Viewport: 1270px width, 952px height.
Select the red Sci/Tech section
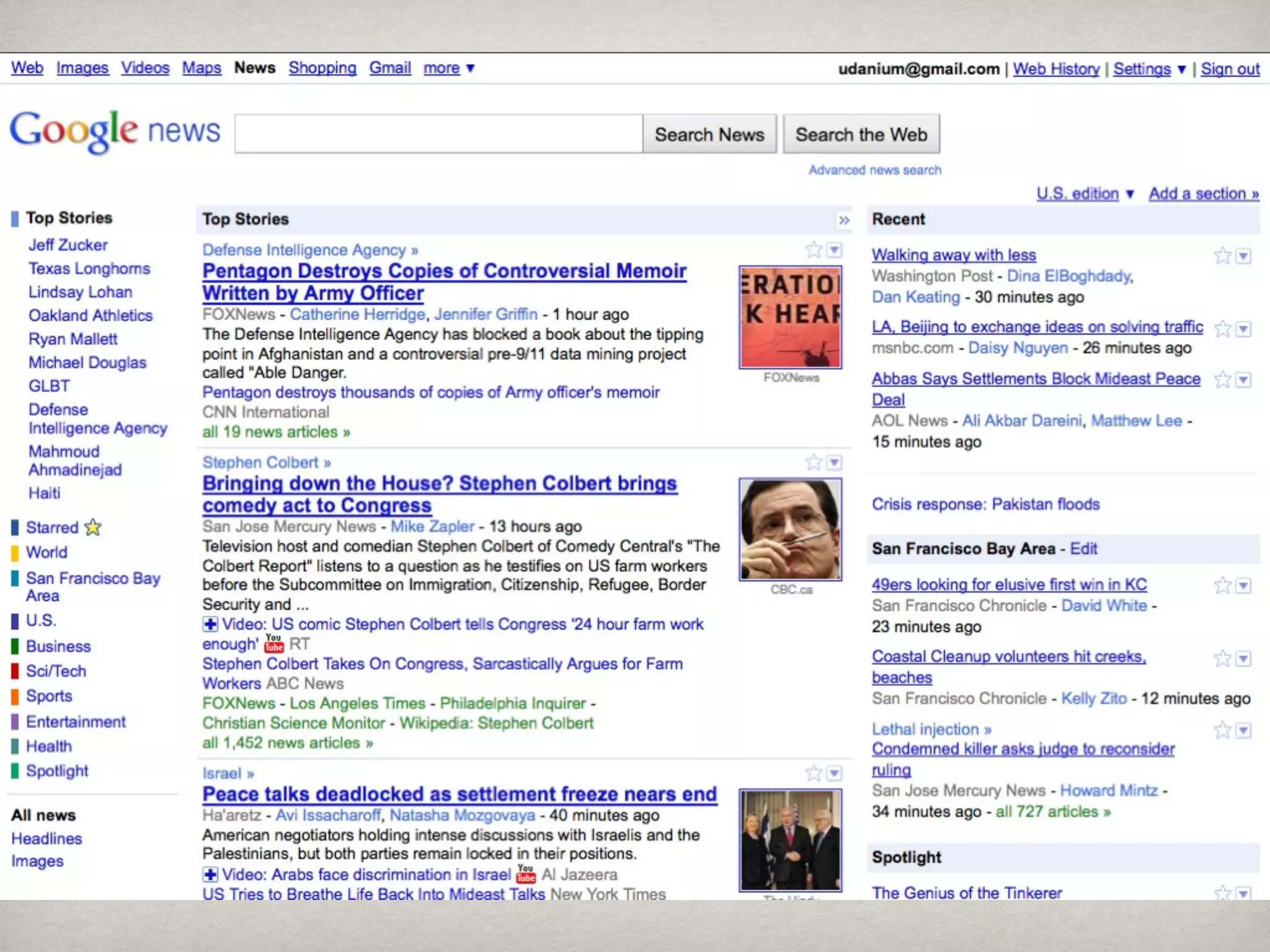(x=56, y=671)
